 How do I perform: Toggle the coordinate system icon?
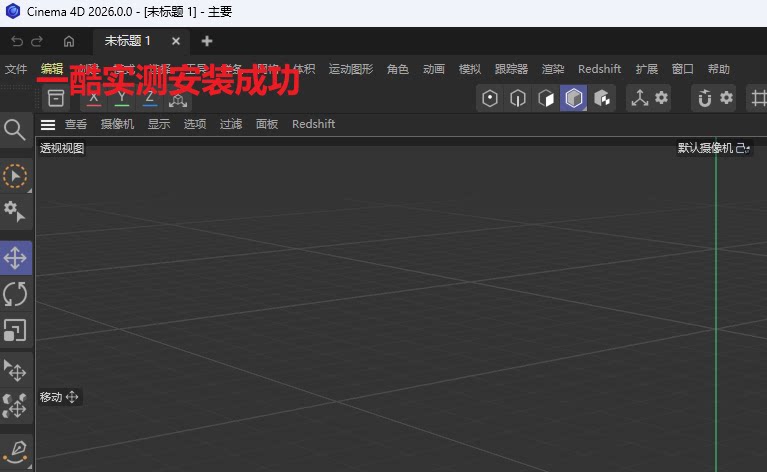point(178,100)
